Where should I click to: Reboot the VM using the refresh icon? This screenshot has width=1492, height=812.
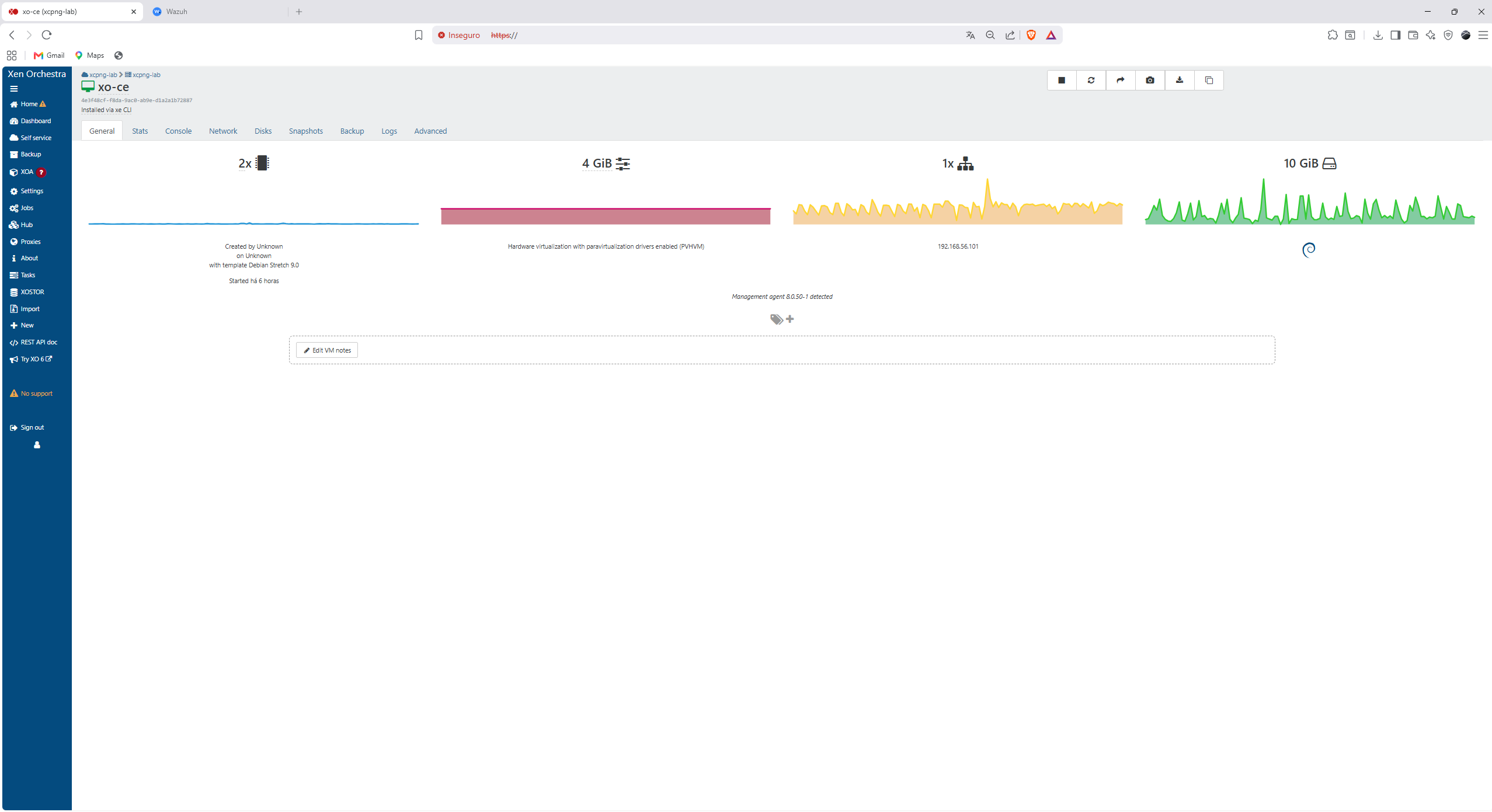point(1091,81)
